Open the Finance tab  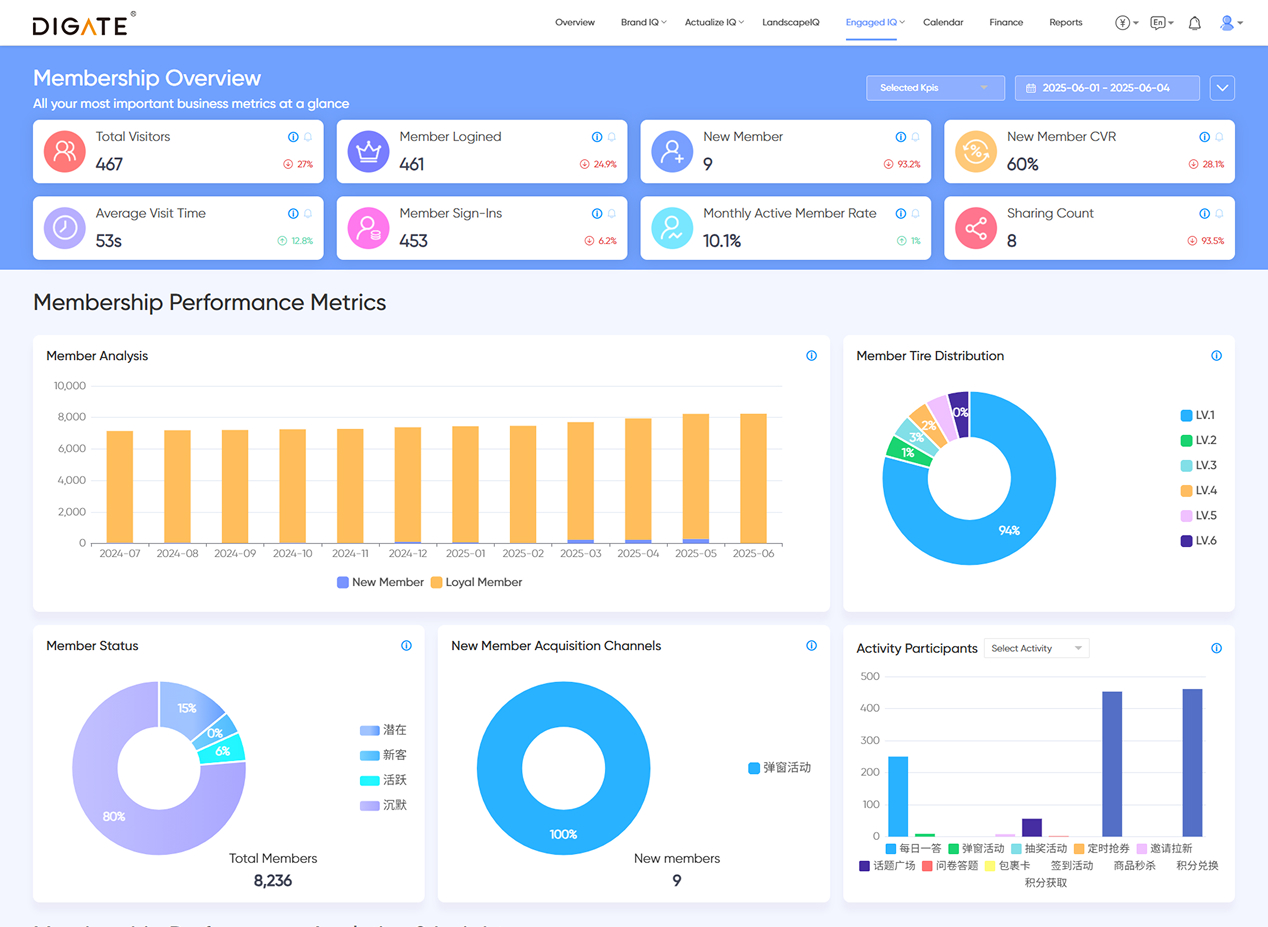(1006, 22)
